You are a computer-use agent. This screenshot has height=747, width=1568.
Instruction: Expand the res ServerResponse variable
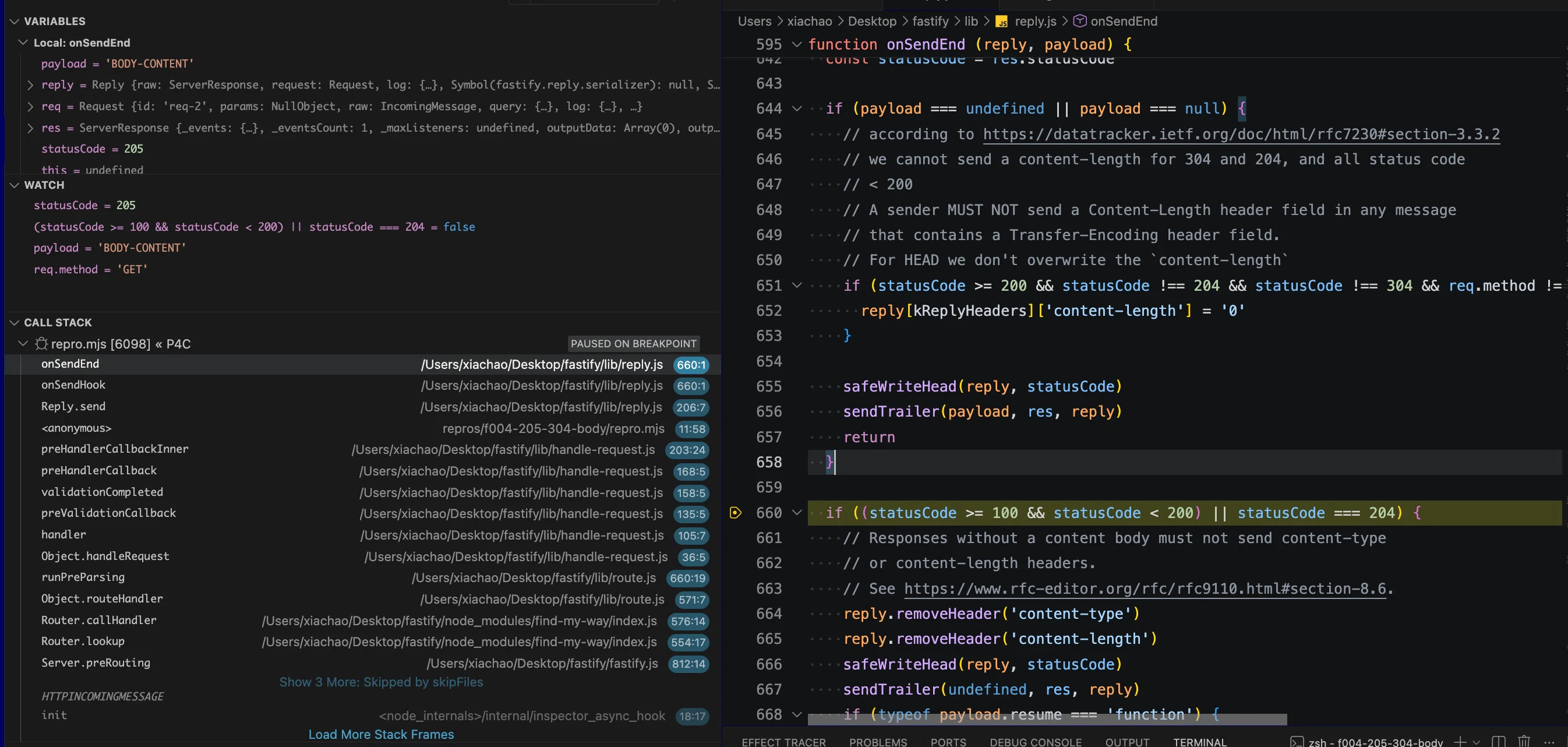pos(30,128)
